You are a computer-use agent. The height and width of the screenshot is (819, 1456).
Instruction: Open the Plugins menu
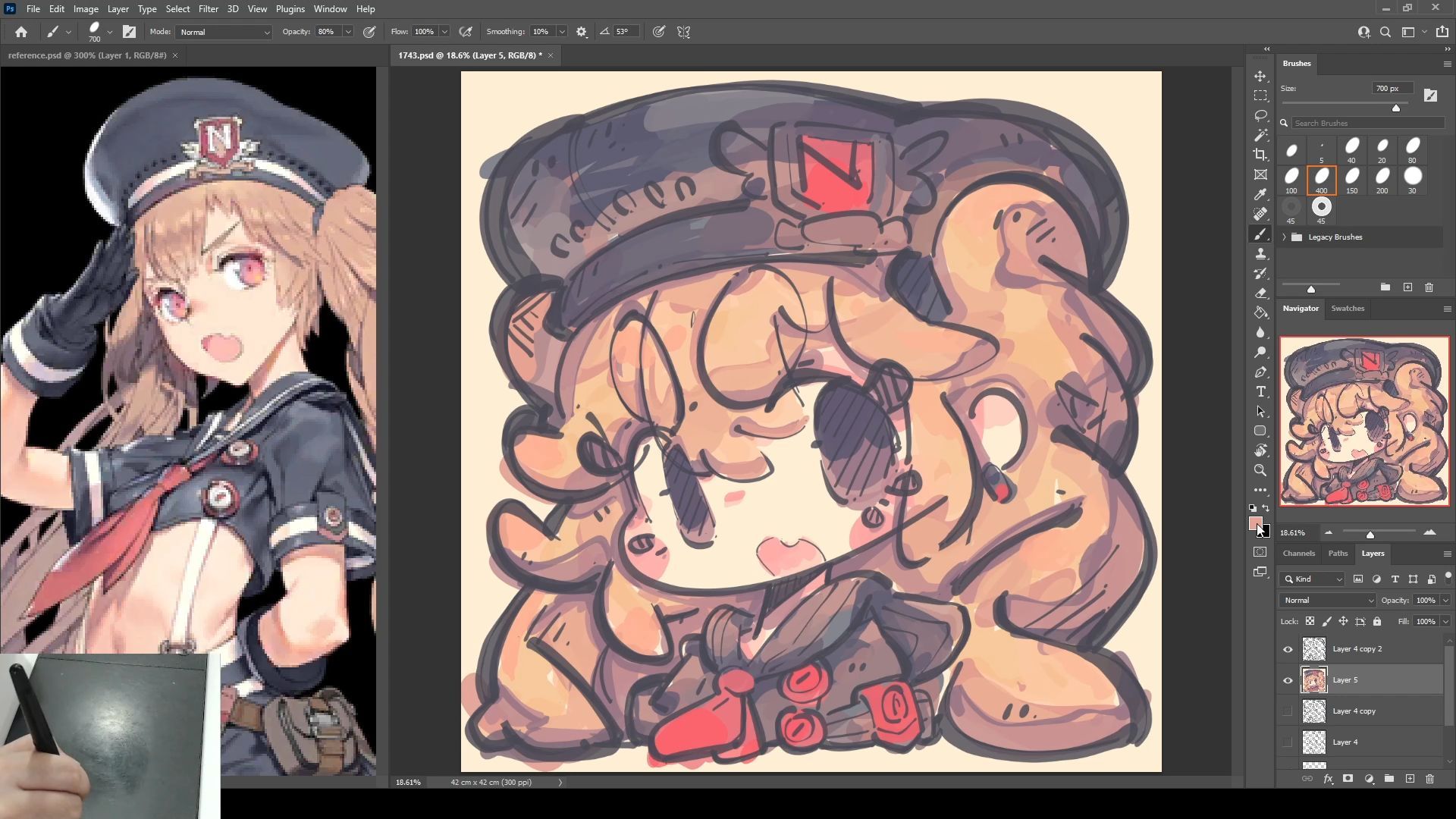[x=290, y=9]
